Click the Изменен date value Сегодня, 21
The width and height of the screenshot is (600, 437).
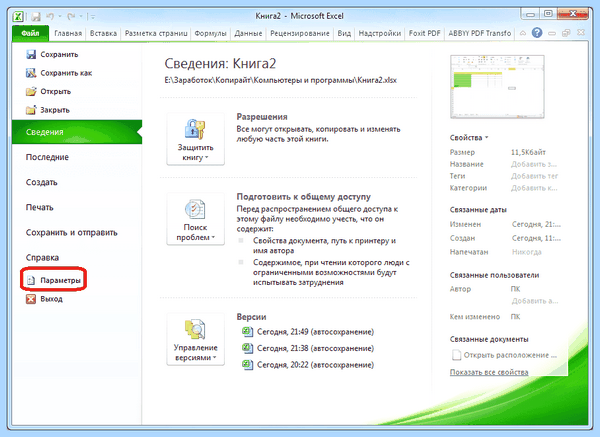536,224
